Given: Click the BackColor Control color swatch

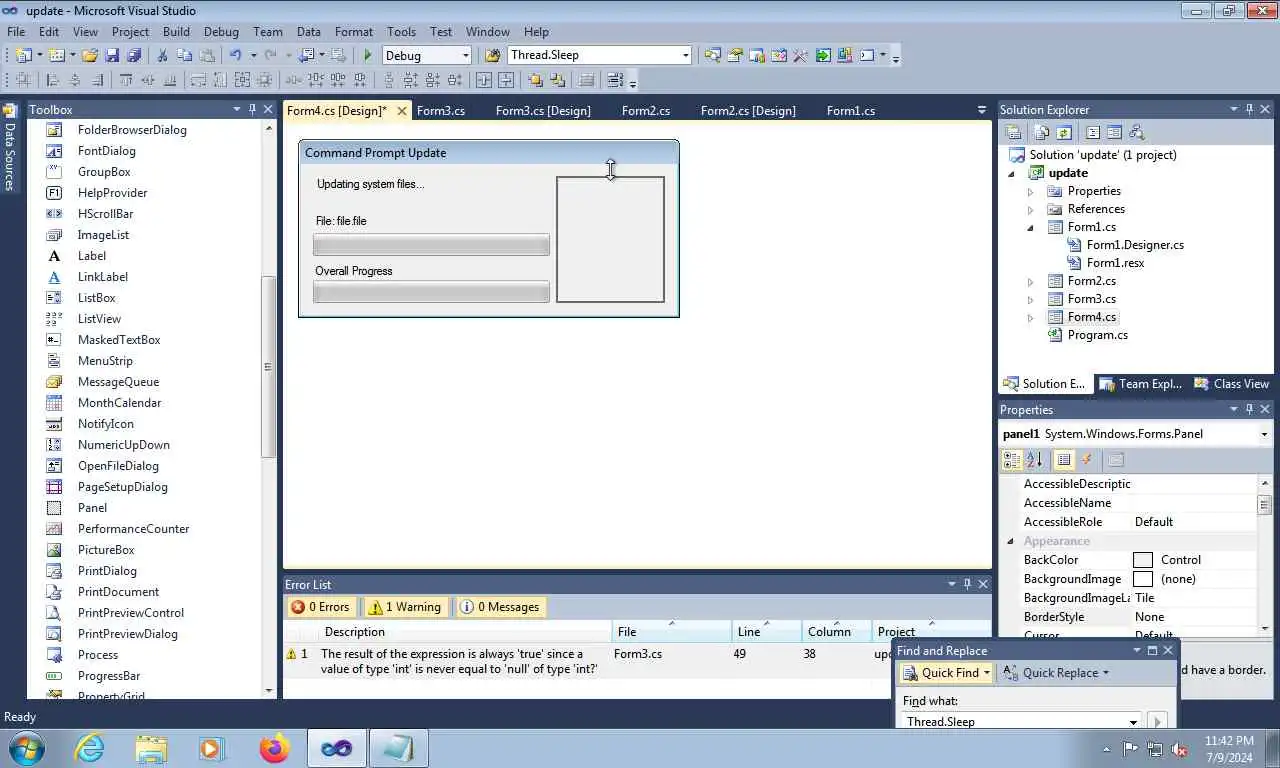Looking at the screenshot, I should [1142, 560].
